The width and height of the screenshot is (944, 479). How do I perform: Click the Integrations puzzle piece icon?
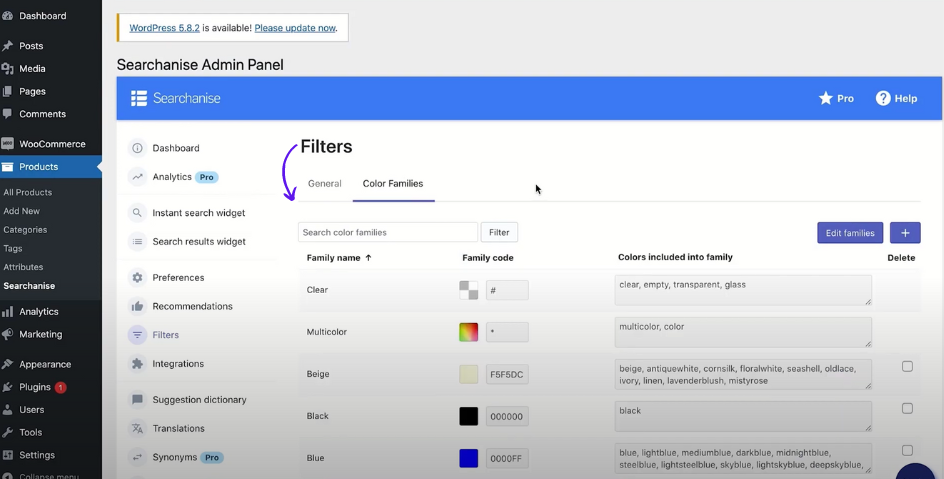pyautogui.click(x=137, y=363)
